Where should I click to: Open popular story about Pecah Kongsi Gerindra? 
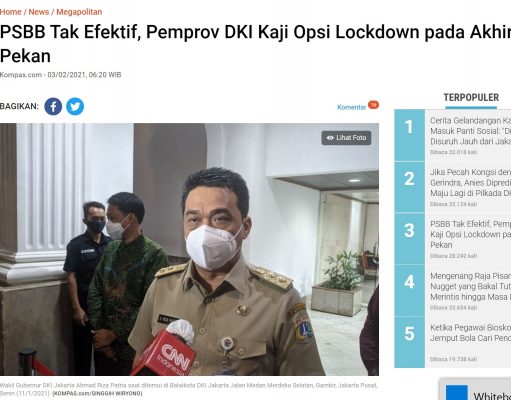click(x=470, y=183)
